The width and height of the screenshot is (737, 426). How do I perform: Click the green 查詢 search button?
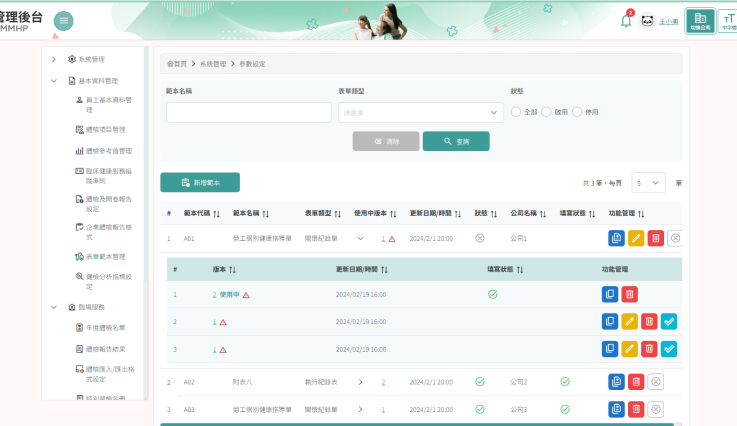coord(456,141)
